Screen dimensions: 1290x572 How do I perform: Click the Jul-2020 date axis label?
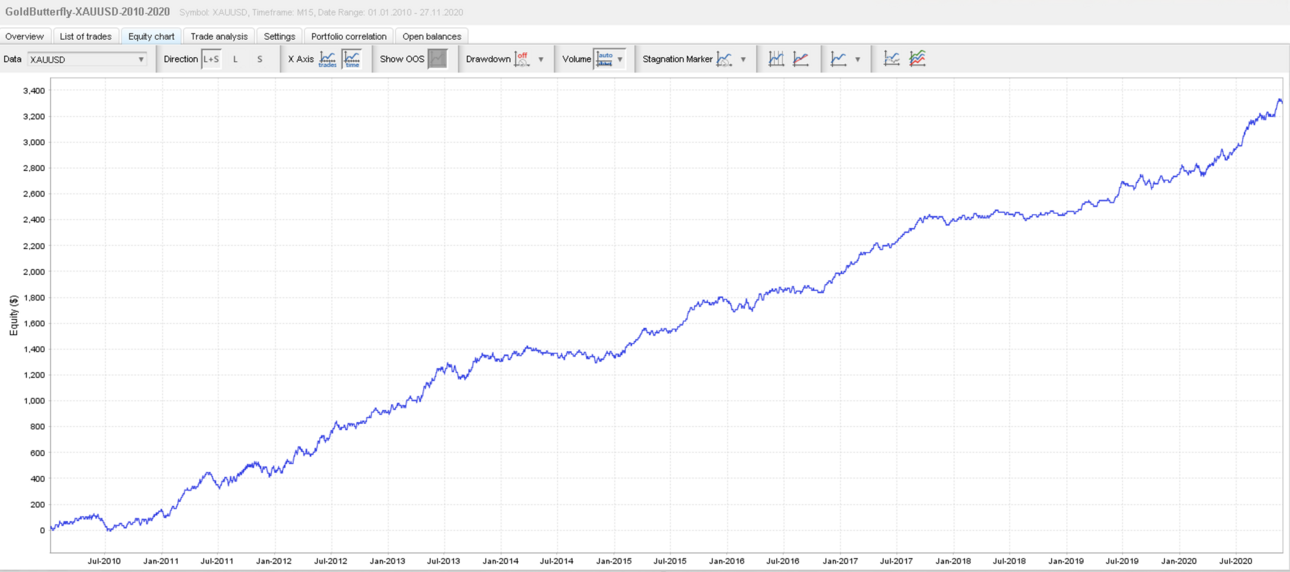[1234, 561]
